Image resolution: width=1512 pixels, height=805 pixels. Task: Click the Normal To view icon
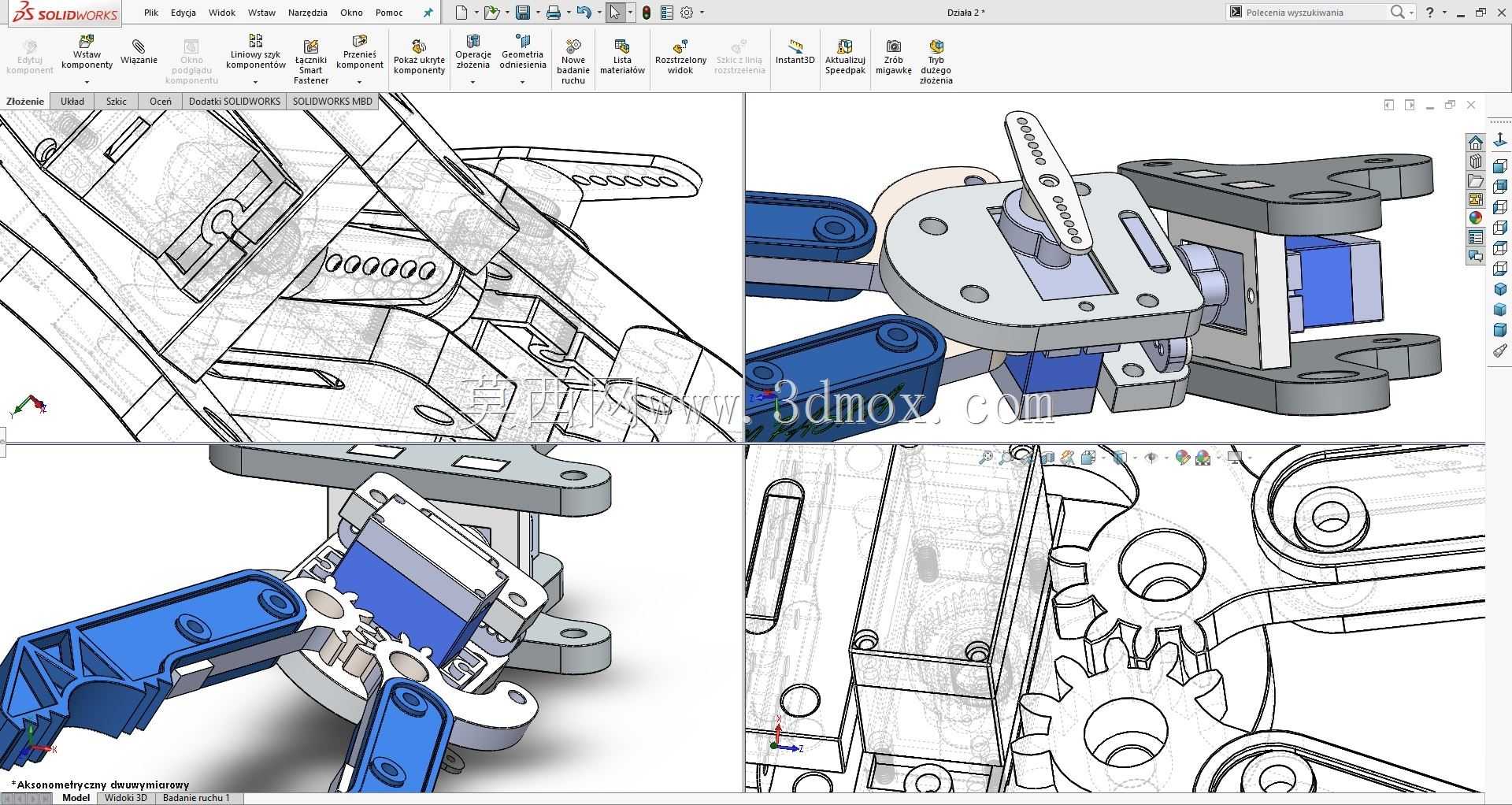(1500, 141)
